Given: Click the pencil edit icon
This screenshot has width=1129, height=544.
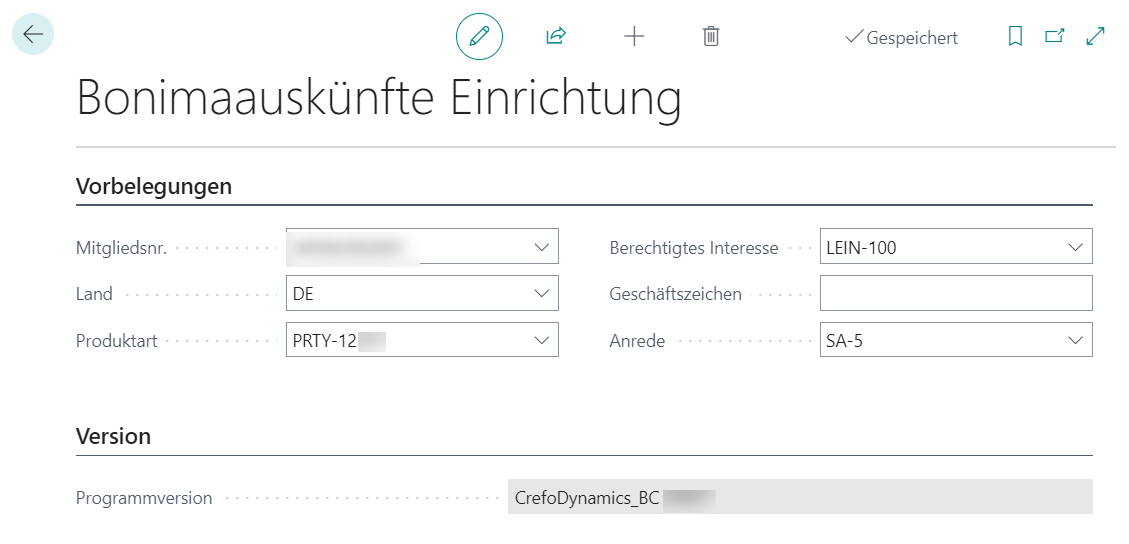Looking at the screenshot, I should (479, 37).
